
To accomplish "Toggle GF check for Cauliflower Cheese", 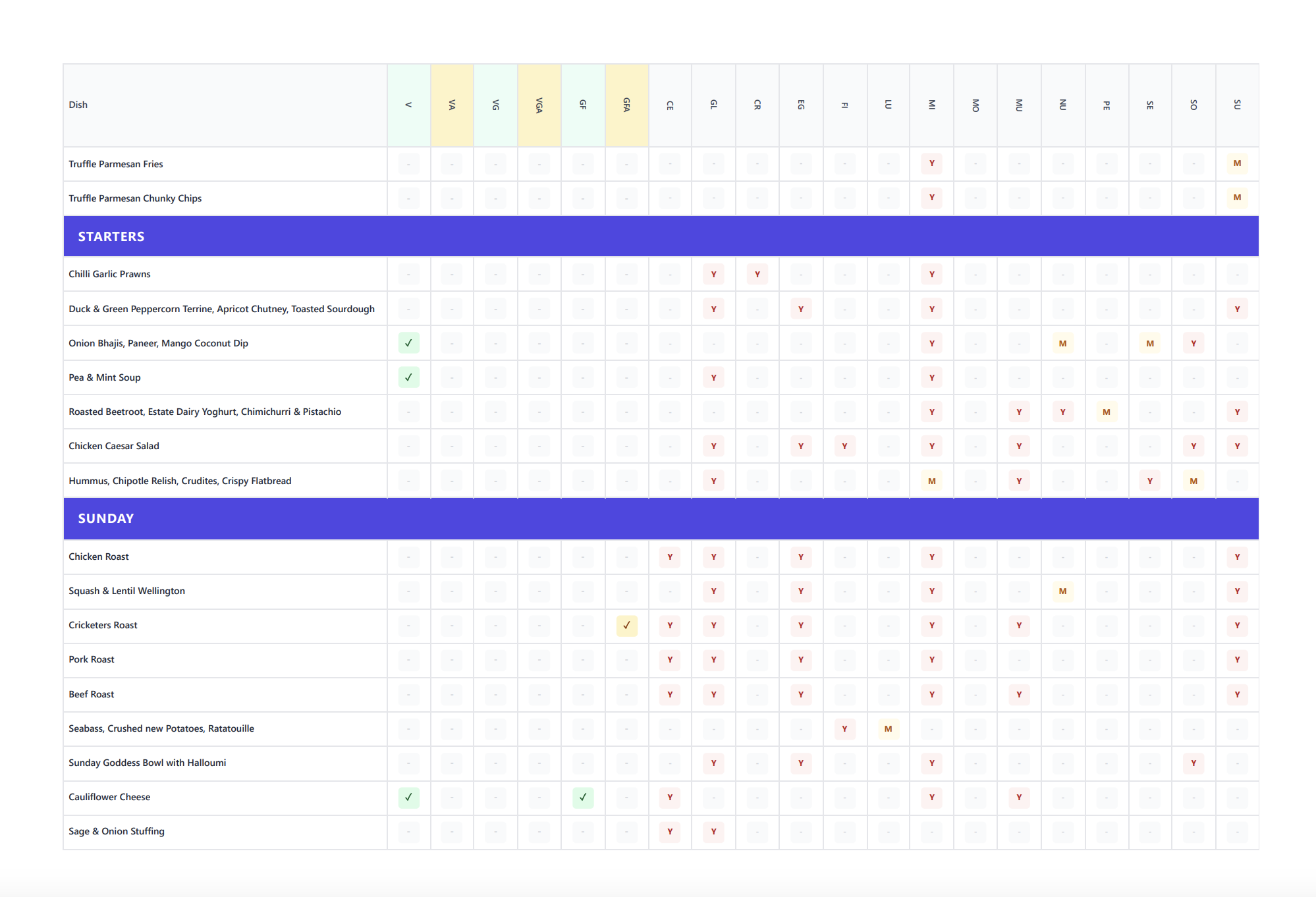I will [x=583, y=797].
